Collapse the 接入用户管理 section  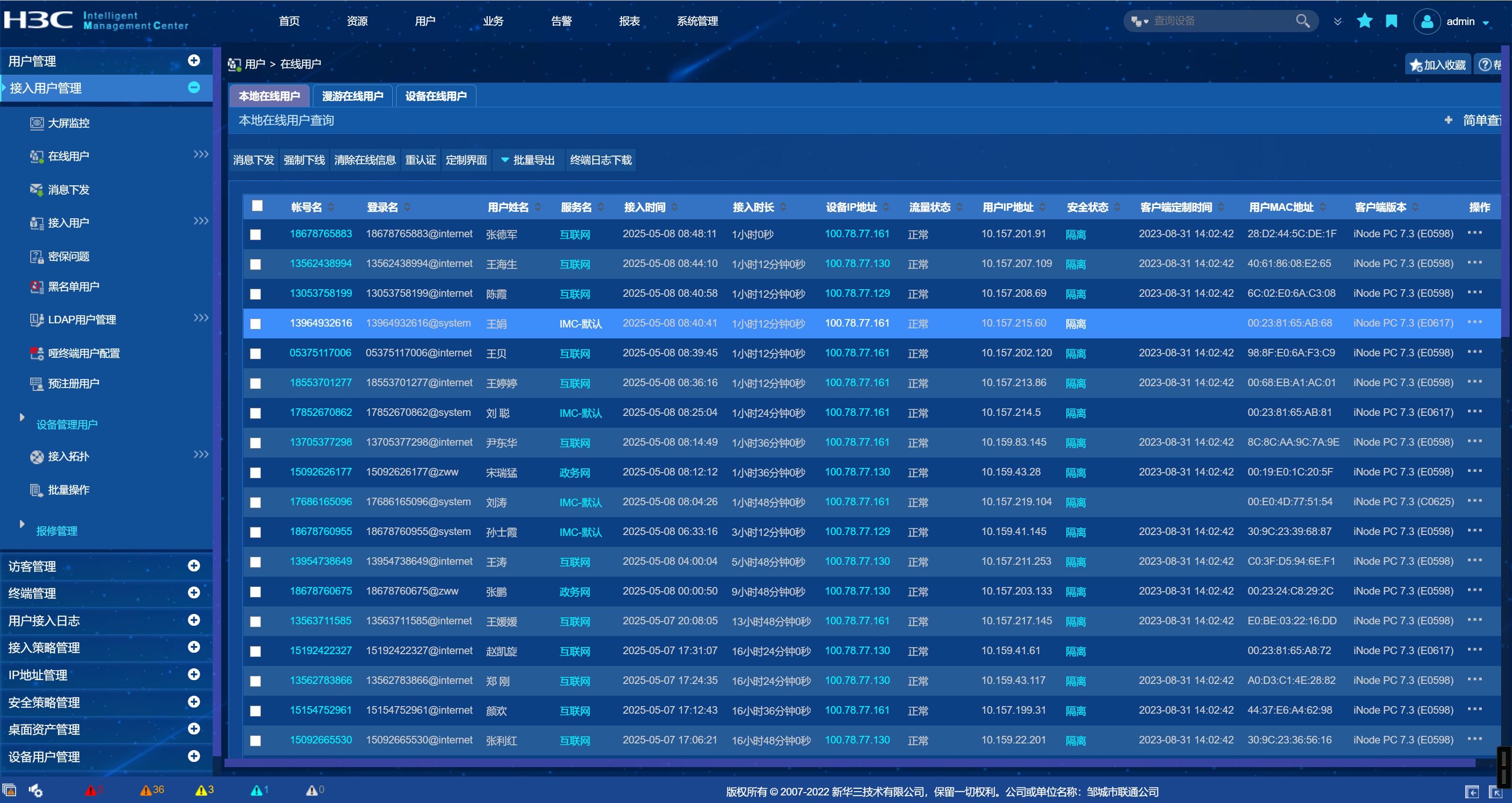(194, 88)
